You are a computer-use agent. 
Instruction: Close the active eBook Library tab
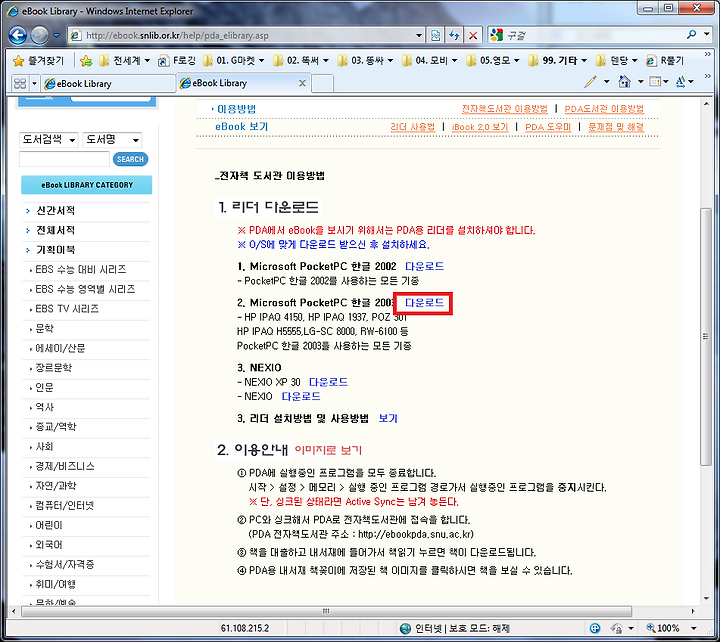click(302, 83)
